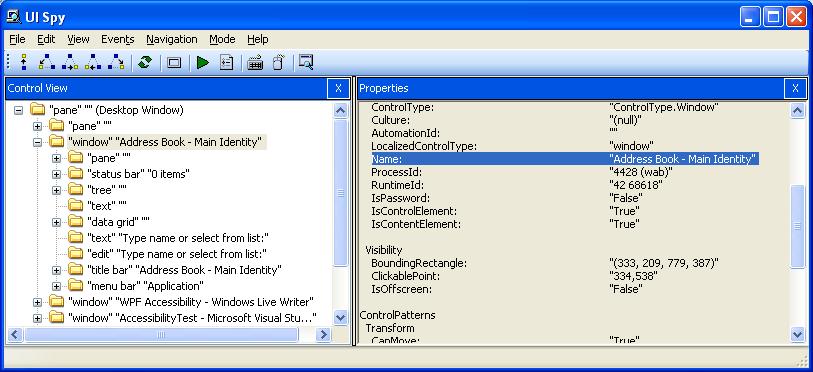Screen dimensions: 813x372
Task: Click the rectangle highlight-element toolbar icon
Action: [x=174, y=63]
